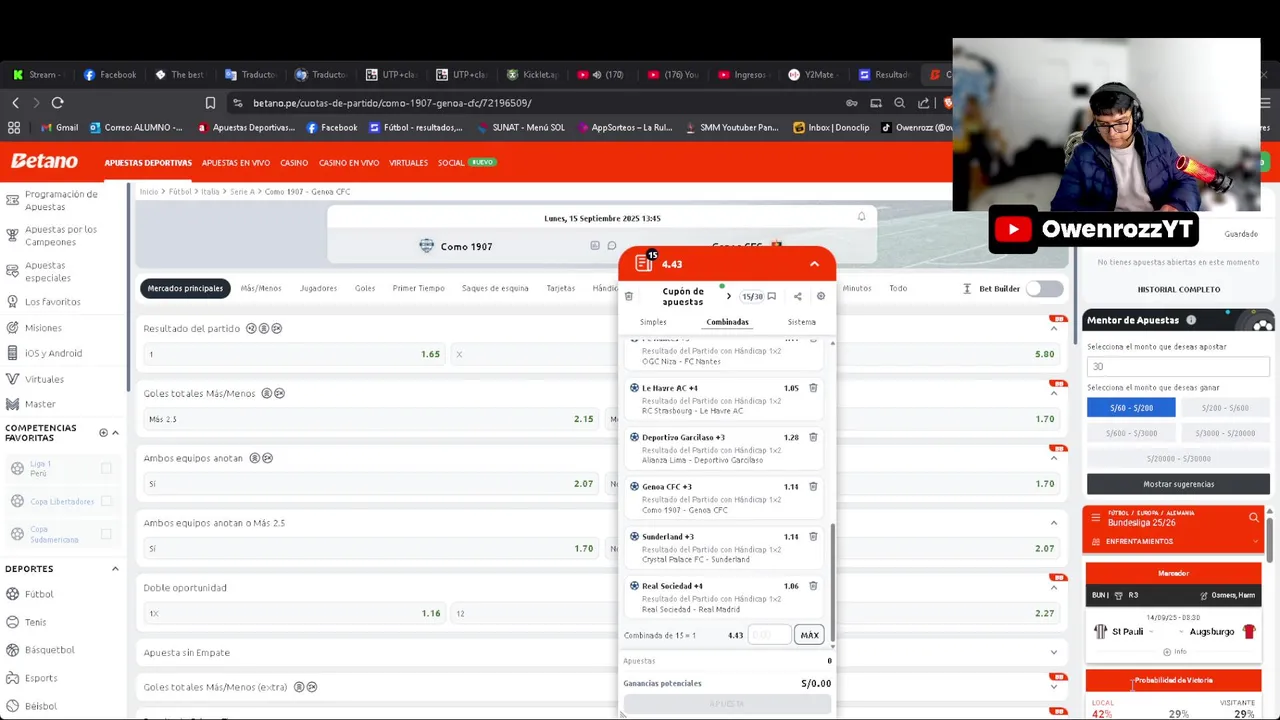The height and width of the screenshot is (720, 1280).
Task: Open Básquetbol in sports sidebar
Action: tap(49, 650)
